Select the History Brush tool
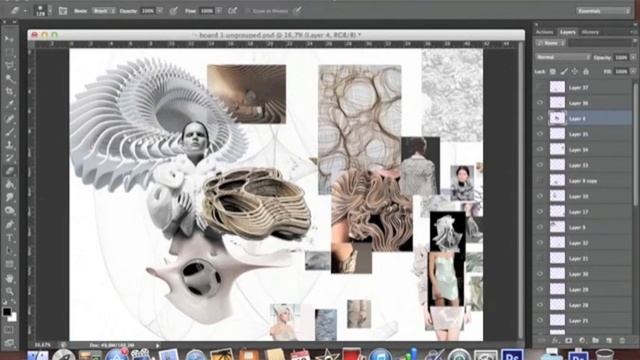 pyautogui.click(x=9, y=158)
